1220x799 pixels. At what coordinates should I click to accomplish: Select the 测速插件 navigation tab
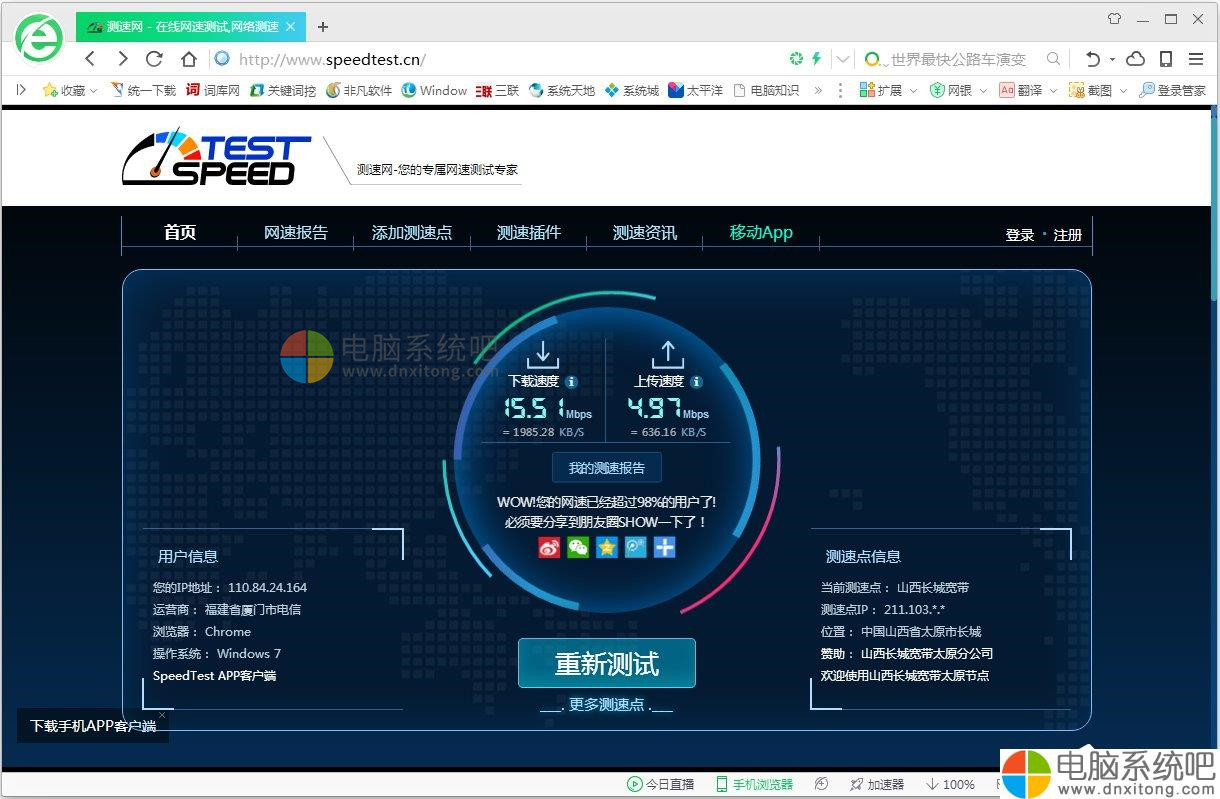click(x=529, y=232)
